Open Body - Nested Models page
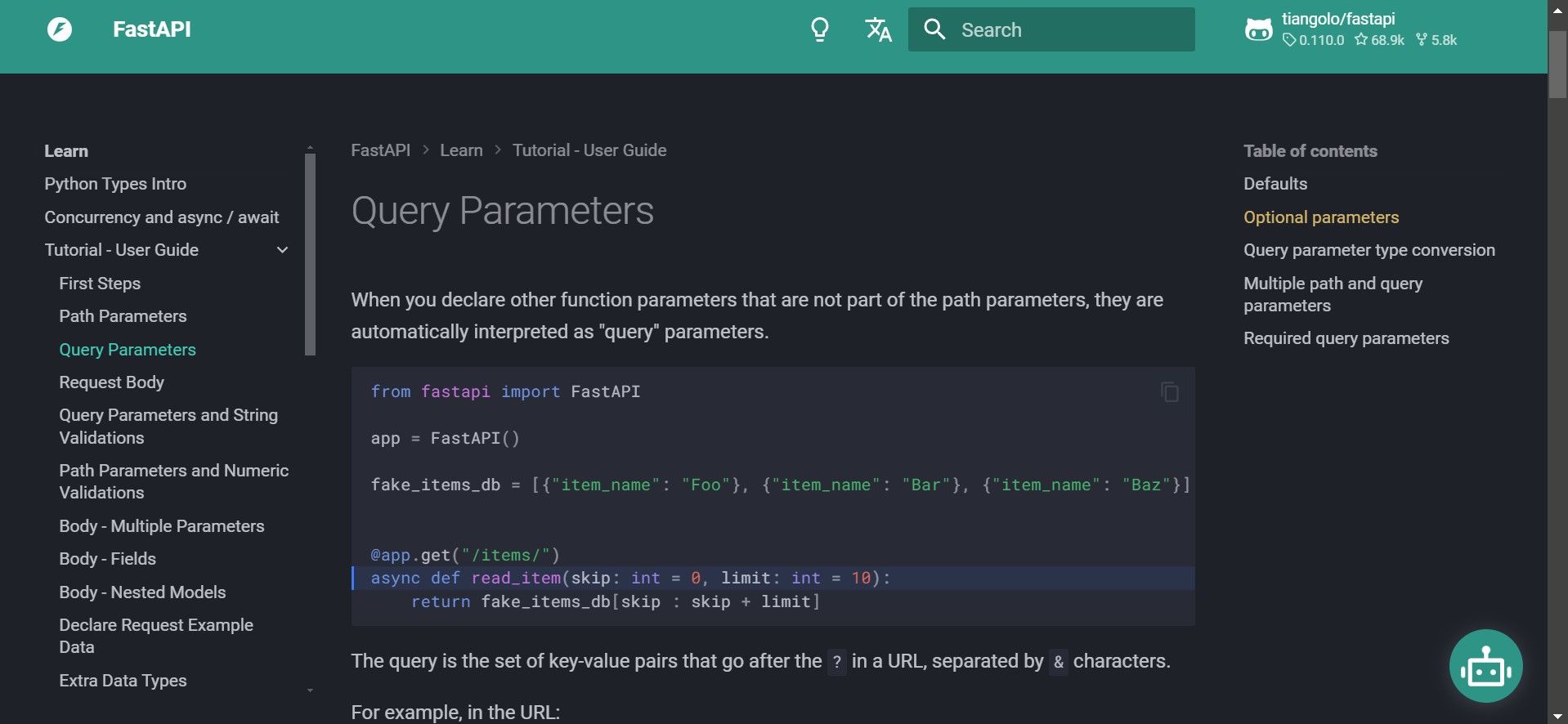 (142, 592)
